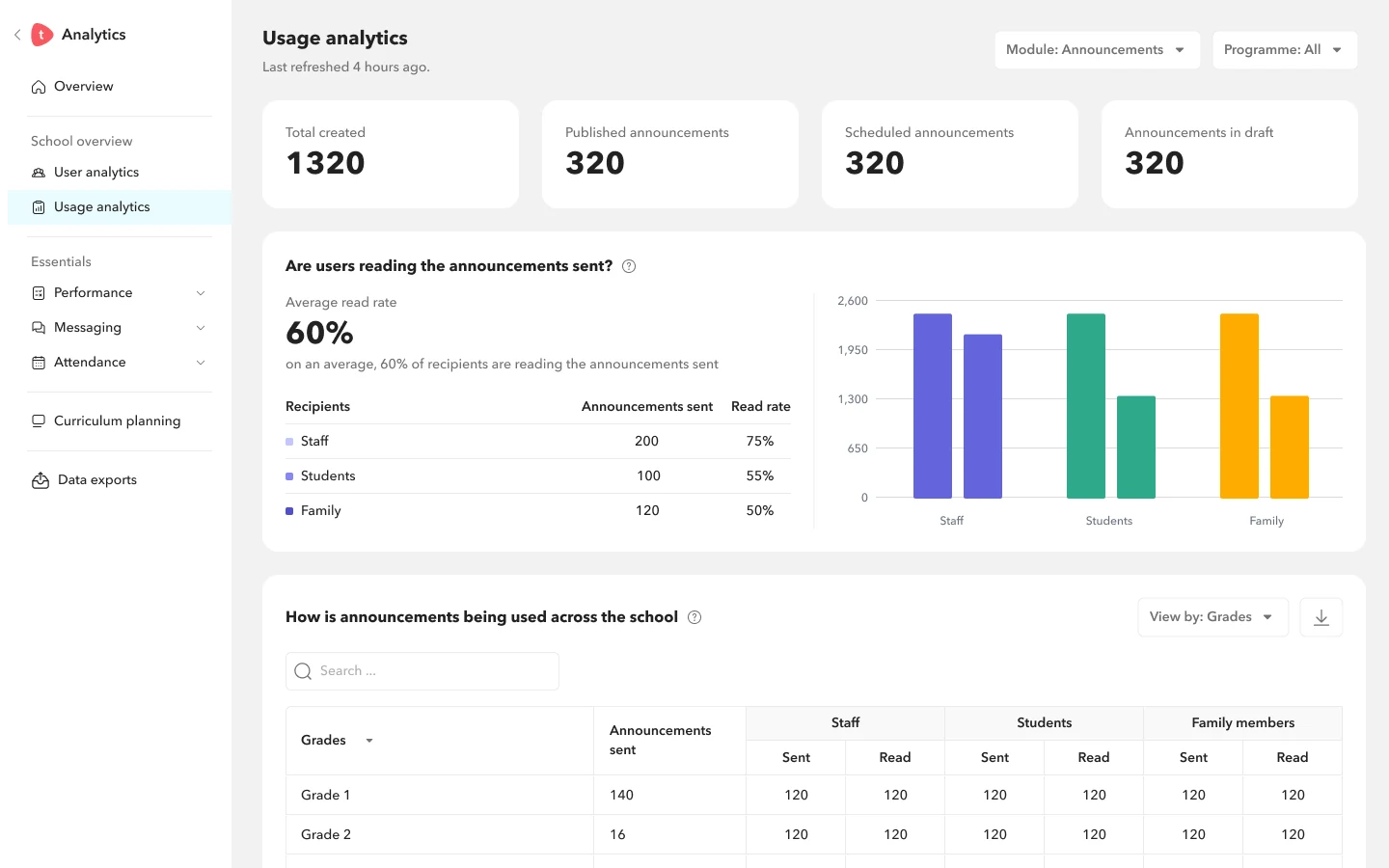Expand the Attendance section chevron
The image size is (1389, 868).
click(x=201, y=363)
